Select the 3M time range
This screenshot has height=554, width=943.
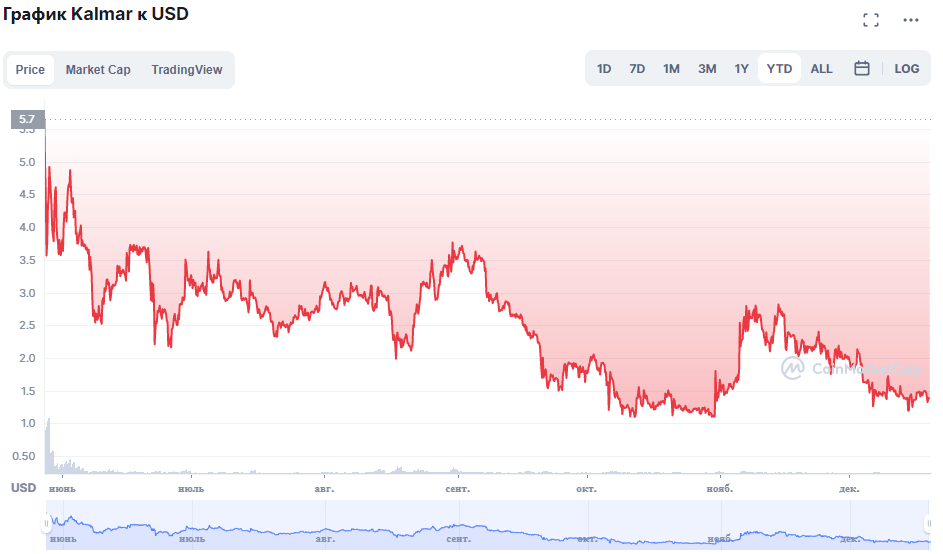tap(707, 69)
